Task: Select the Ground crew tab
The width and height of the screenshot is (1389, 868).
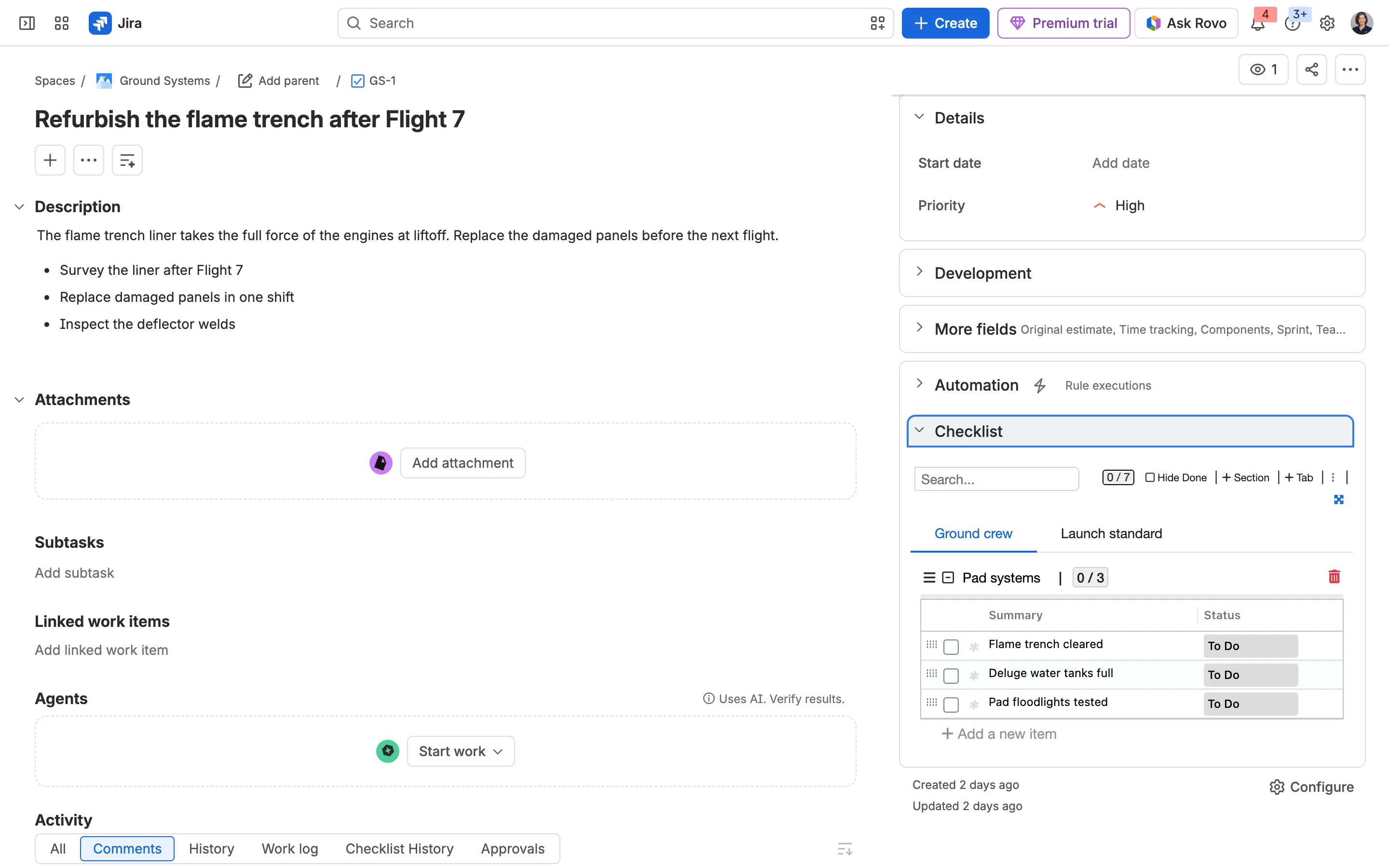Action: tap(973, 533)
